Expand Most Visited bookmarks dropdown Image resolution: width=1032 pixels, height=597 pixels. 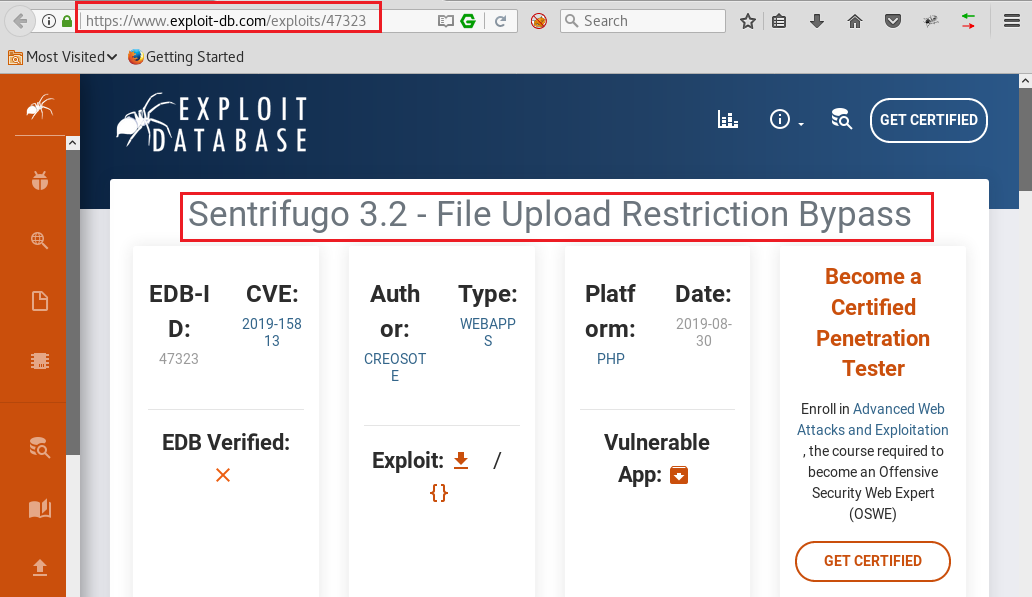click(63, 57)
